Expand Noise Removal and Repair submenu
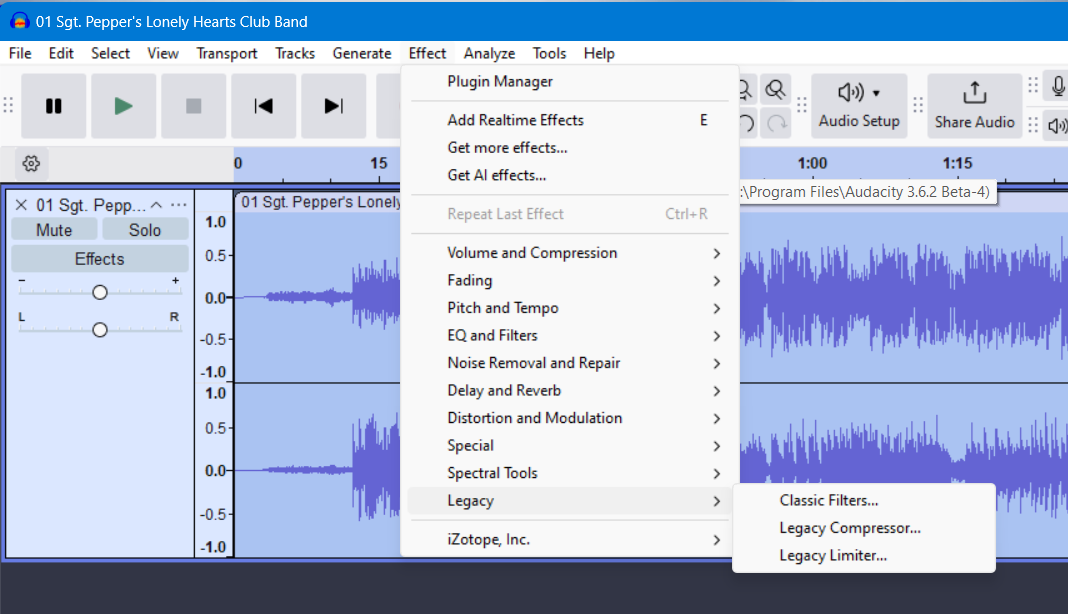Screen dimensions: 1068x614 tap(569, 363)
